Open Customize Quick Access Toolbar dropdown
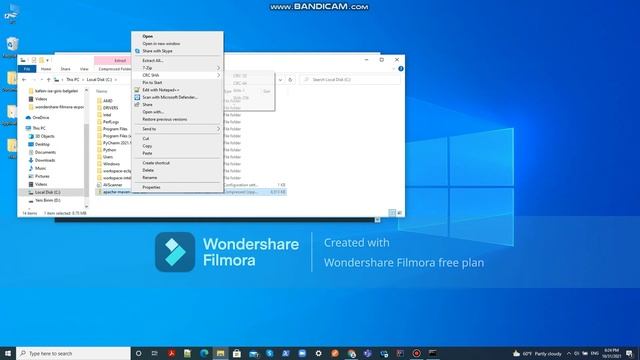Image resolution: width=640 pixels, height=360 pixels. pos(48,60)
